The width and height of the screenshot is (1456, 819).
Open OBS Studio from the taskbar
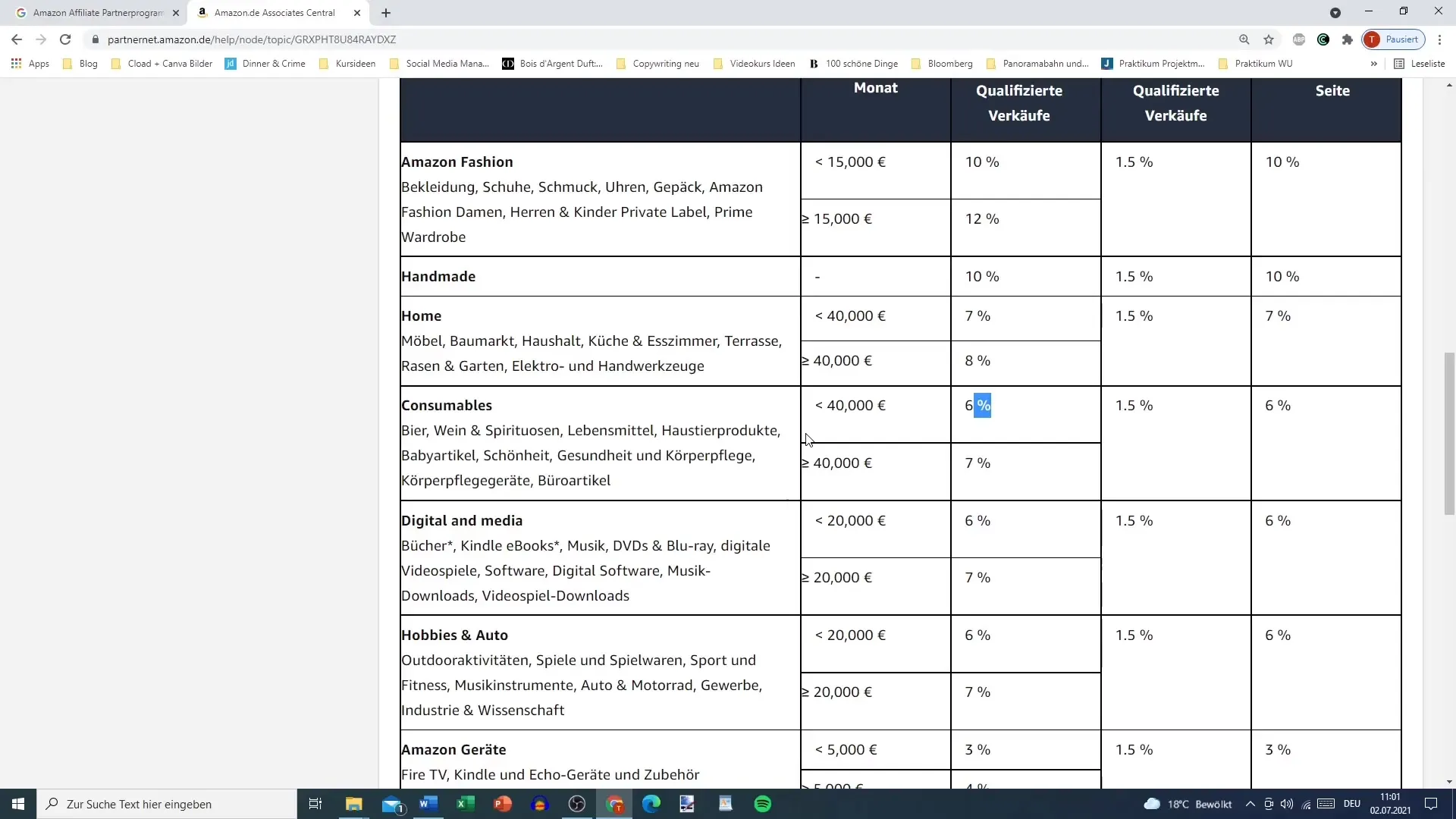pyautogui.click(x=577, y=804)
